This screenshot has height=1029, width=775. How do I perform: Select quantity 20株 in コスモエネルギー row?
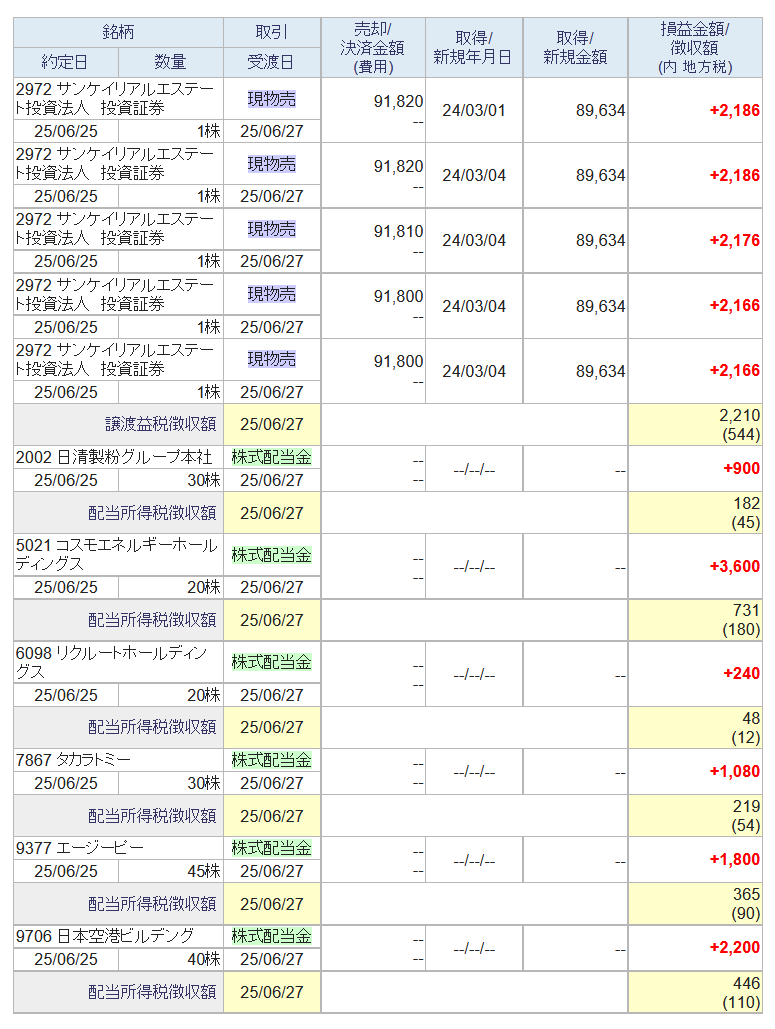203,587
